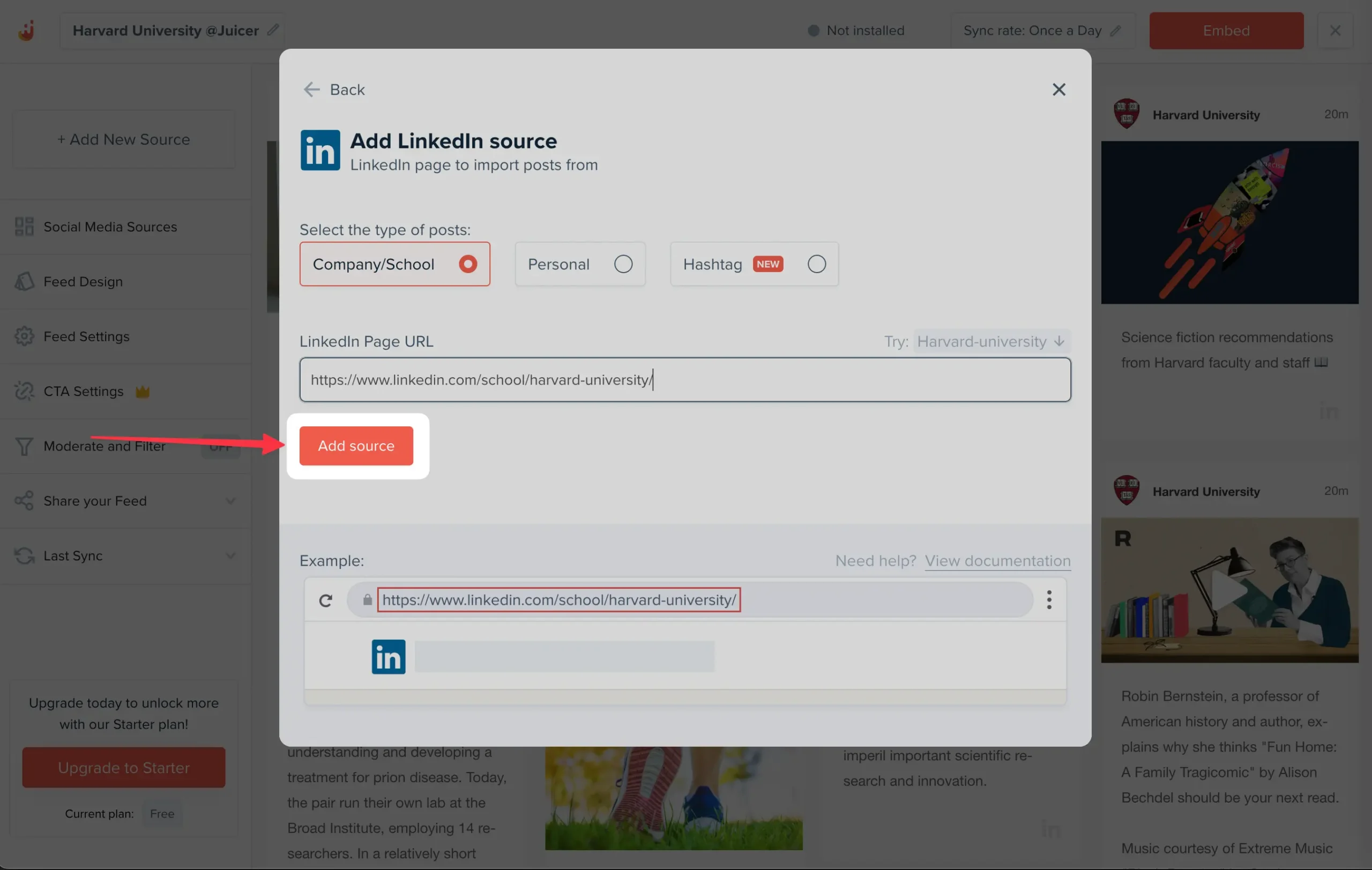Screen dimensions: 1372x870
Task: Open Feed Settings menu item
Action: point(125,336)
